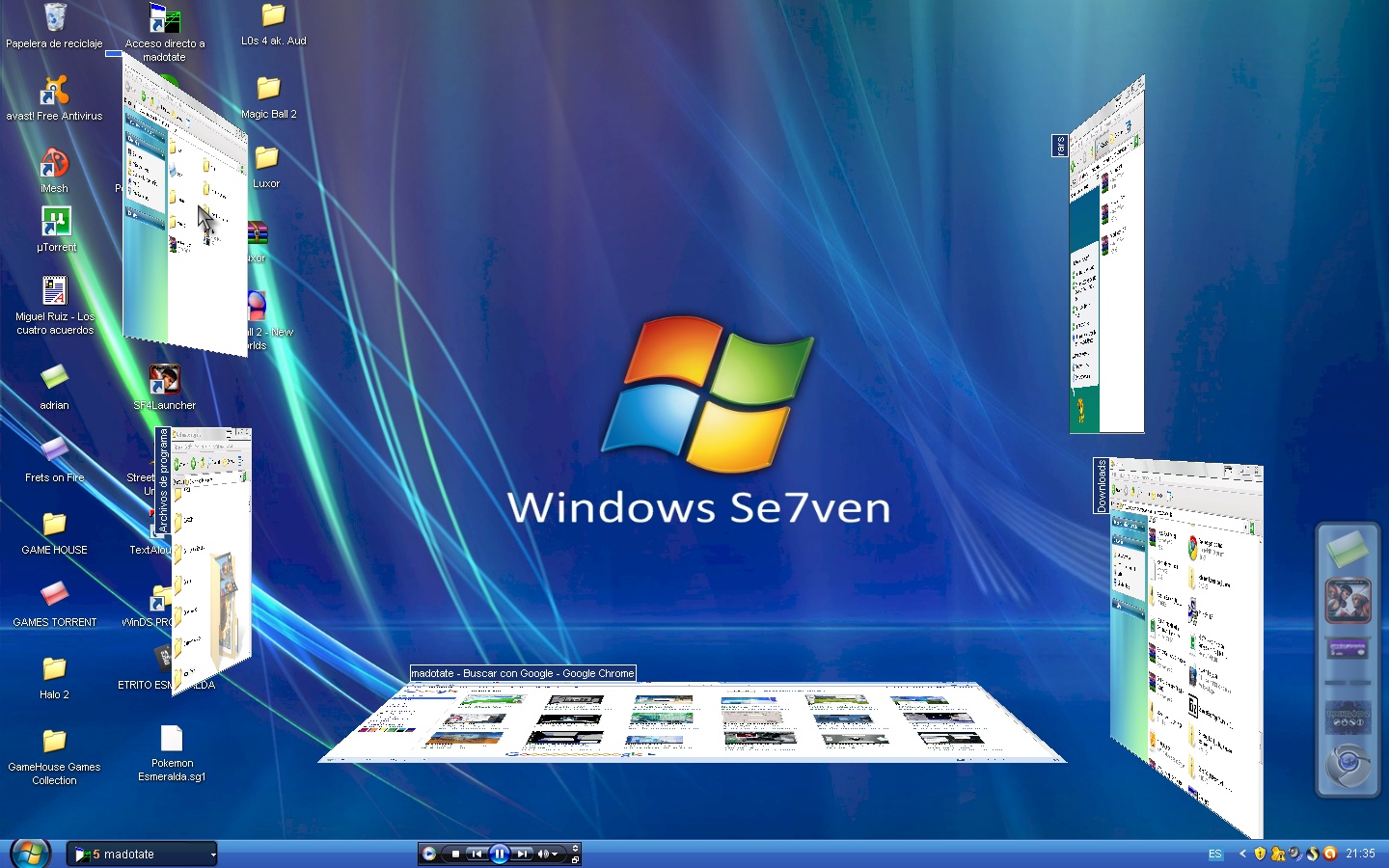Click the yellow users tray icon
Image resolution: width=1389 pixels, height=868 pixels.
(1278, 854)
